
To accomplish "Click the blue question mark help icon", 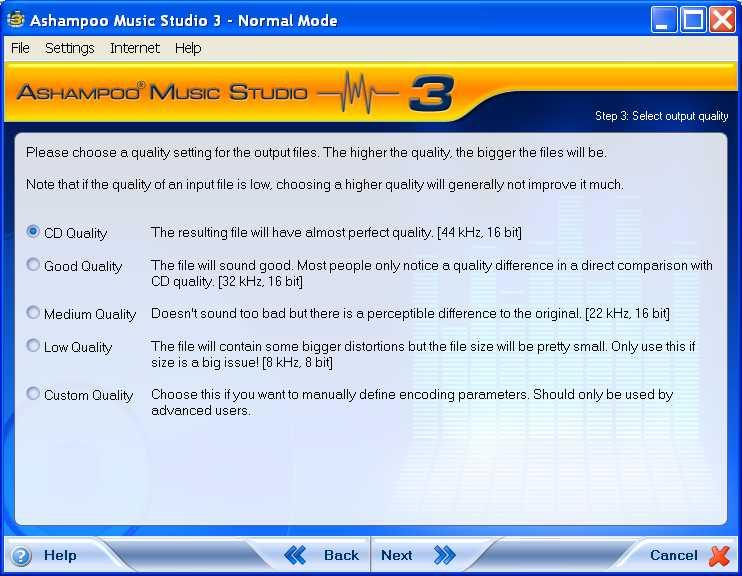I will click(21, 556).
